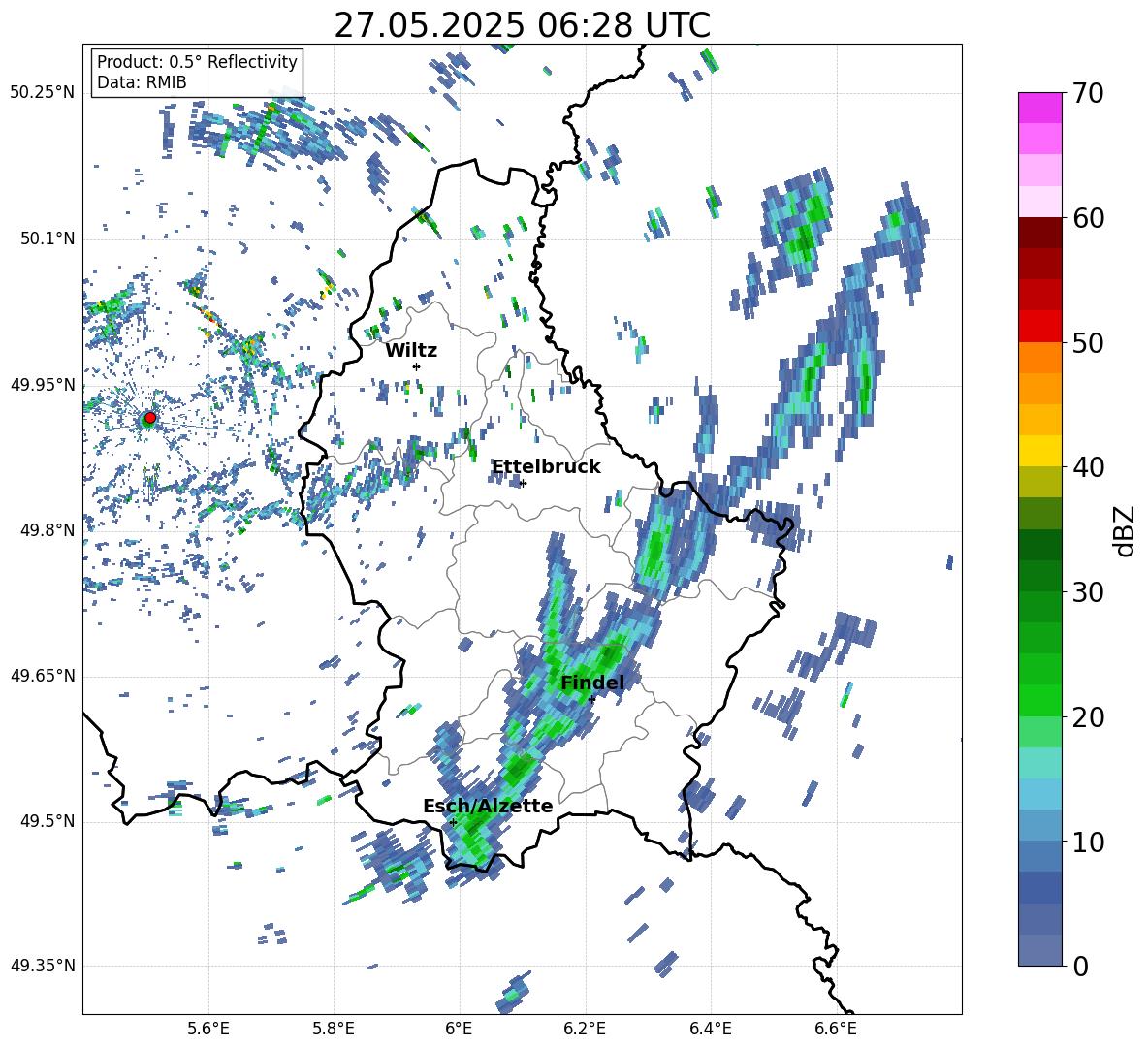Click the red radar location marker
1148x1048 pixels.
coord(150,418)
